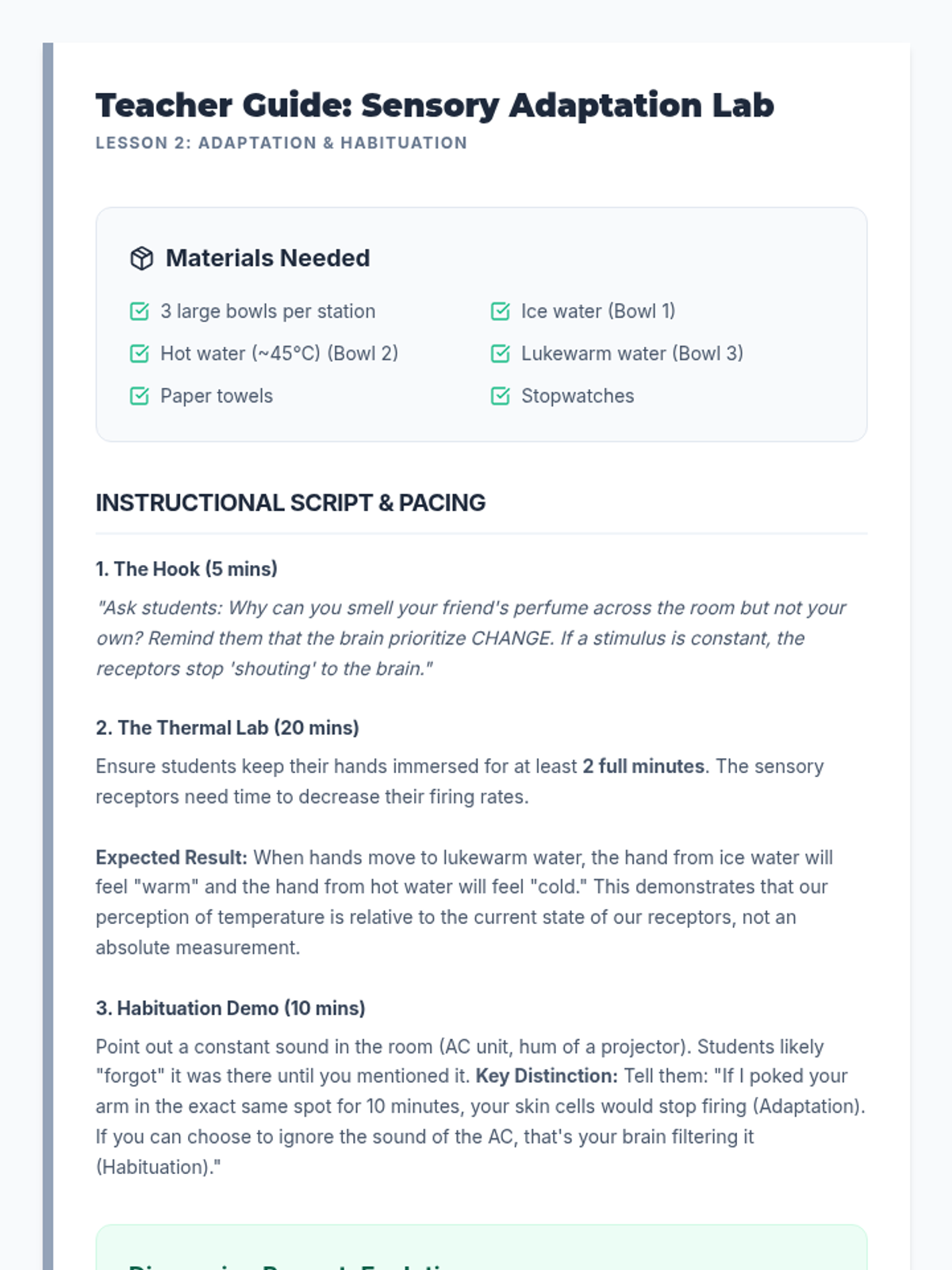
Task: Click the italic perfume hook quote paragraph
Action: tap(471, 638)
